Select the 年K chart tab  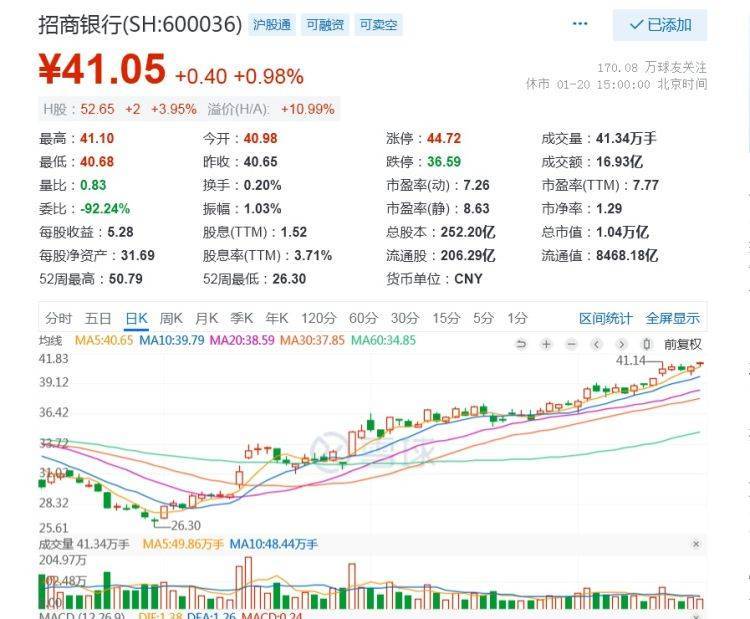pyautogui.click(x=277, y=318)
